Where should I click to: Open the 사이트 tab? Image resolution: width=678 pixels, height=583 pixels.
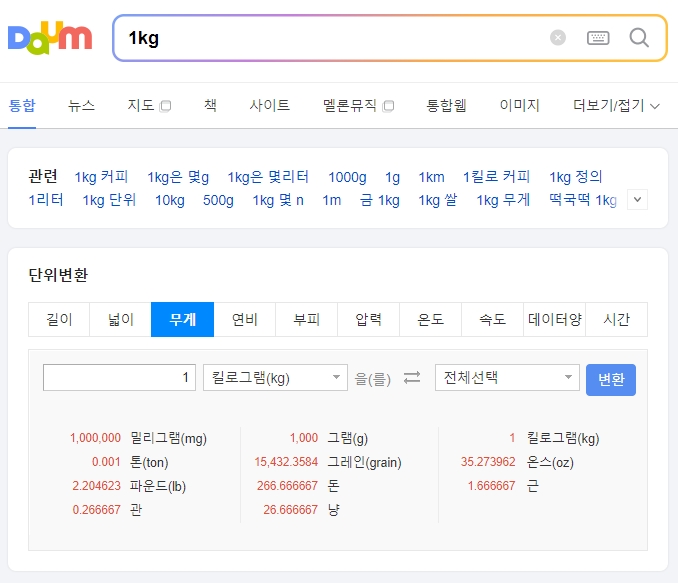click(x=269, y=106)
